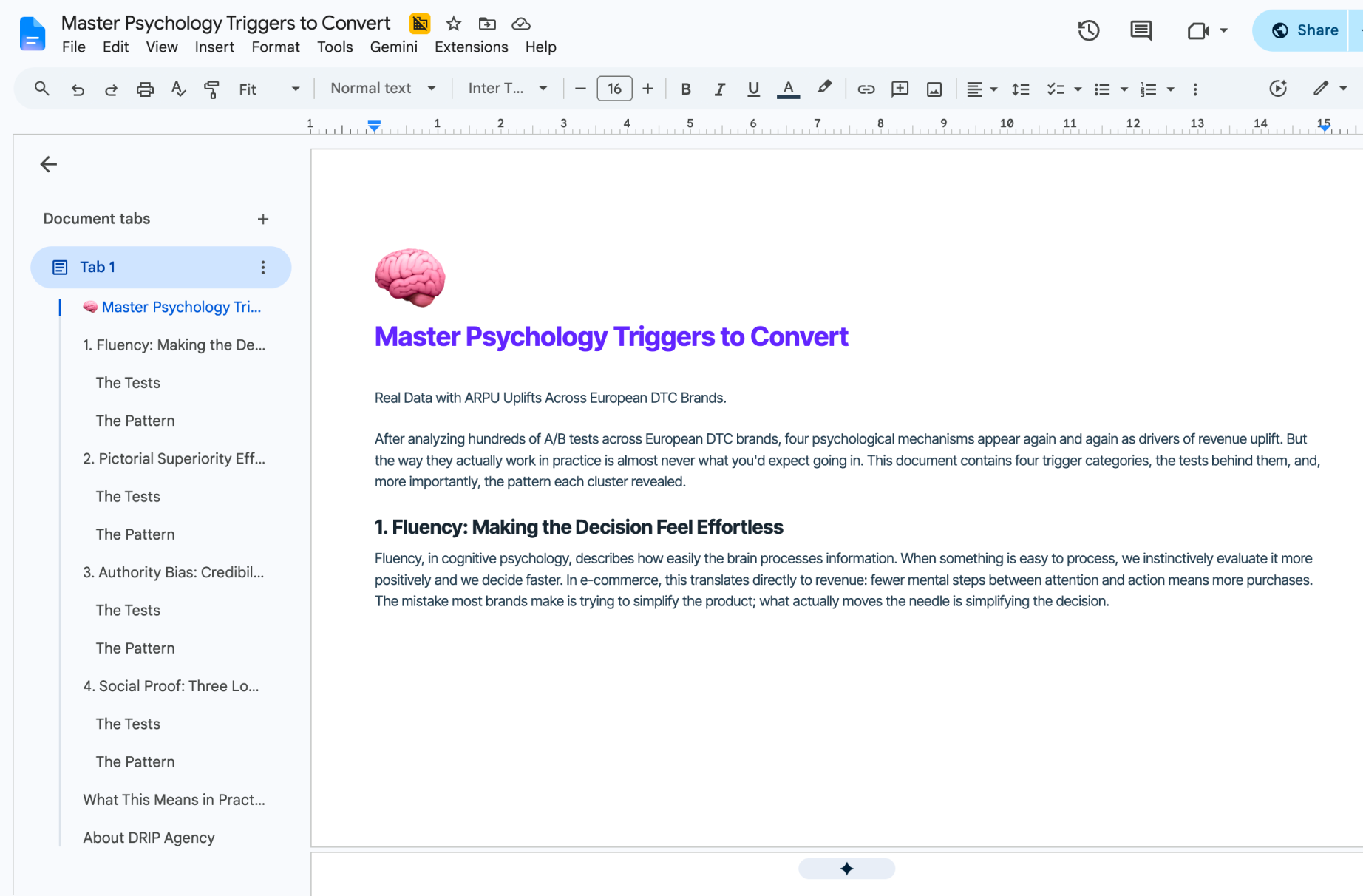The width and height of the screenshot is (1363, 896).
Task: Open the Tools menu
Action: (335, 47)
